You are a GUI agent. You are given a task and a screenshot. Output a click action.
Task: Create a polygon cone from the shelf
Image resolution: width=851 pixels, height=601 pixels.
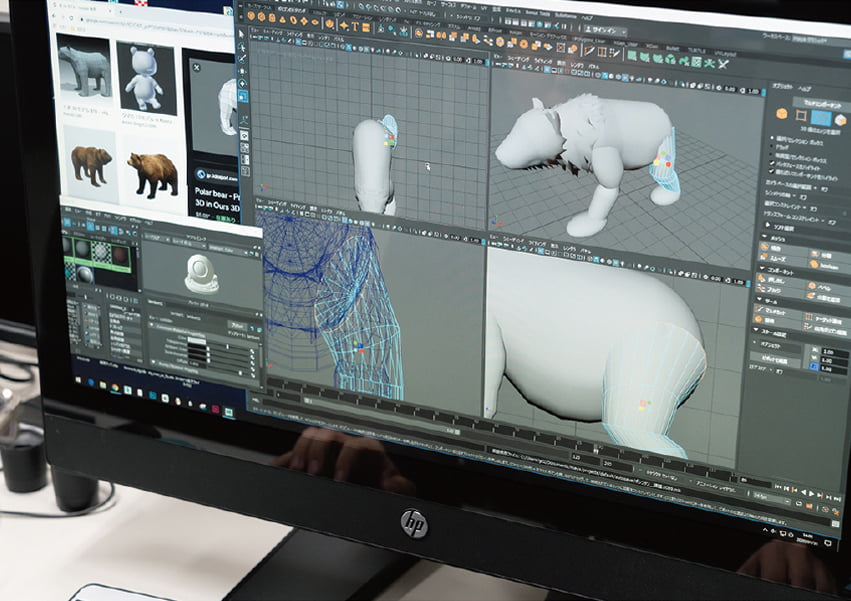282,20
